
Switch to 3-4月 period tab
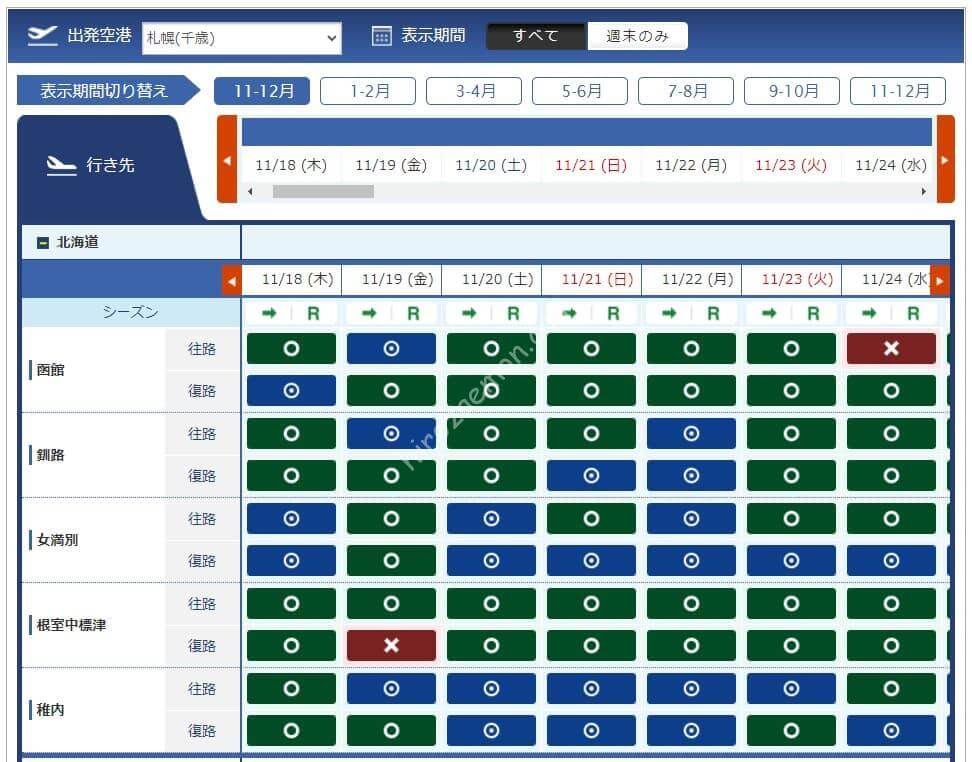pyautogui.click(x=474, y=91)
